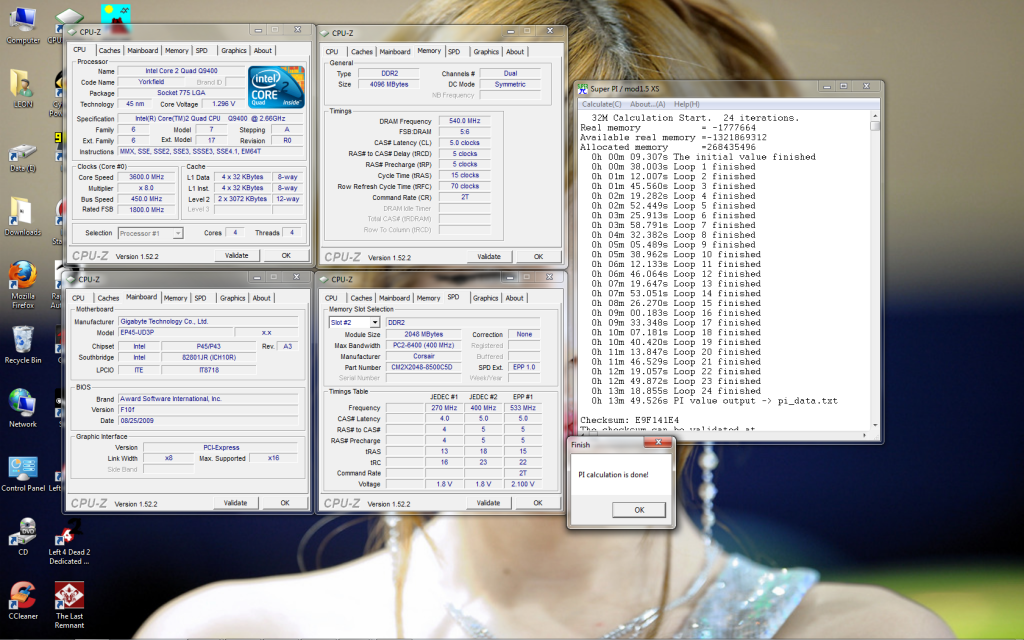Open the Help(H) menu in Super PI
The width and height of the screenshot is (1024, 640).
(686, 104)
